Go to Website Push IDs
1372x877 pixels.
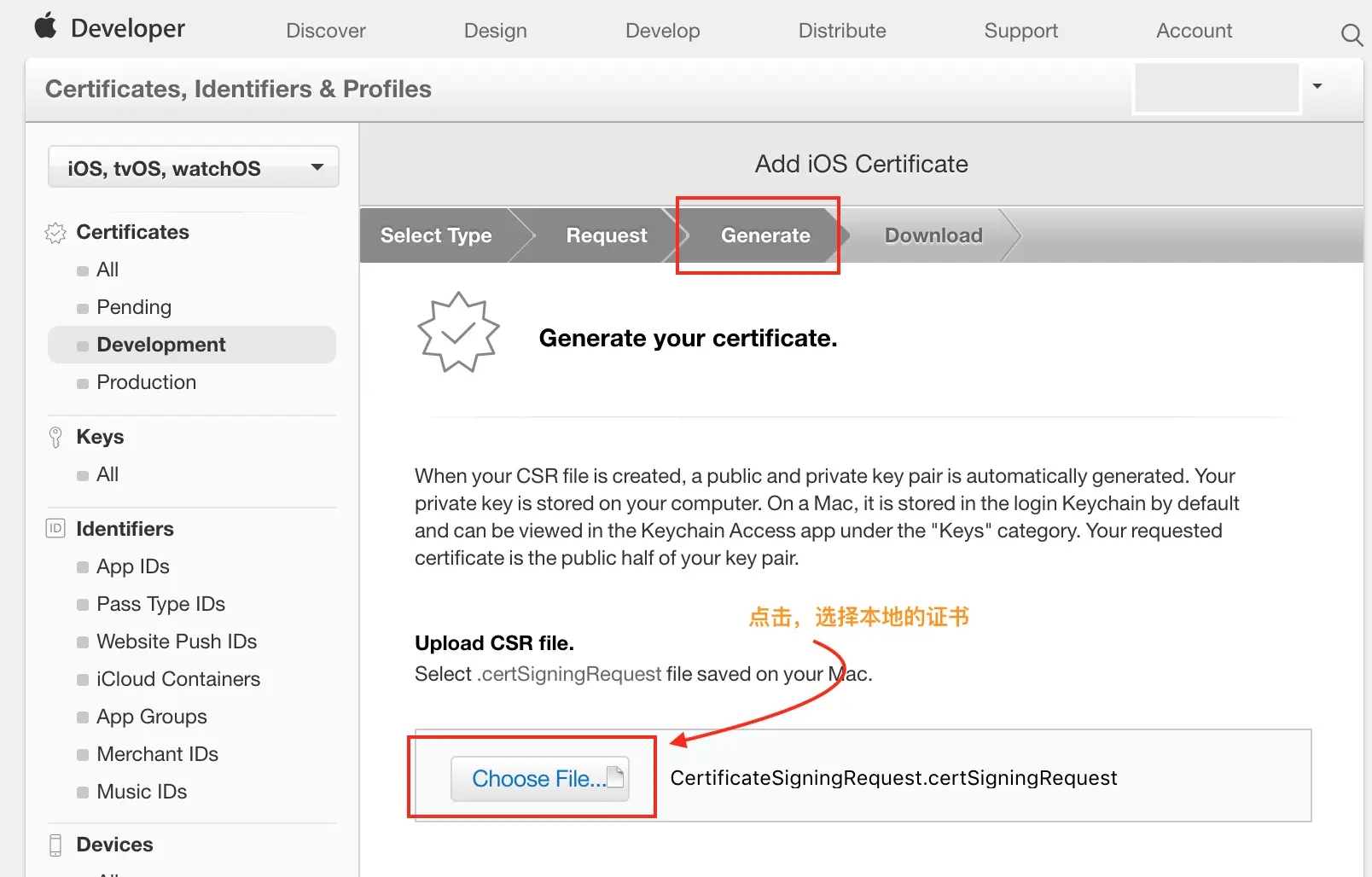[x=177, y=642]
